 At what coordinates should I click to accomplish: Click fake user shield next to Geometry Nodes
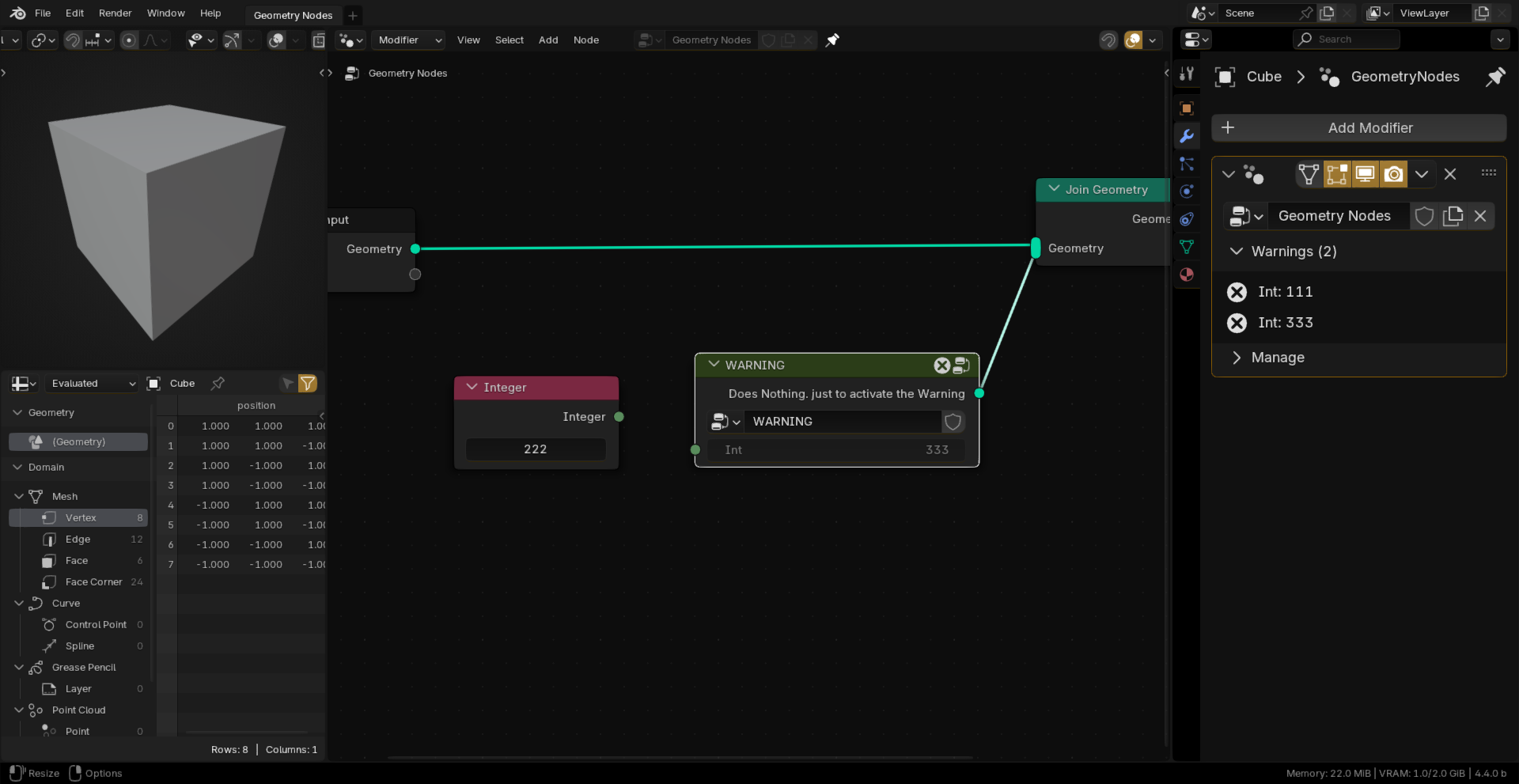tap(1424, 216)
